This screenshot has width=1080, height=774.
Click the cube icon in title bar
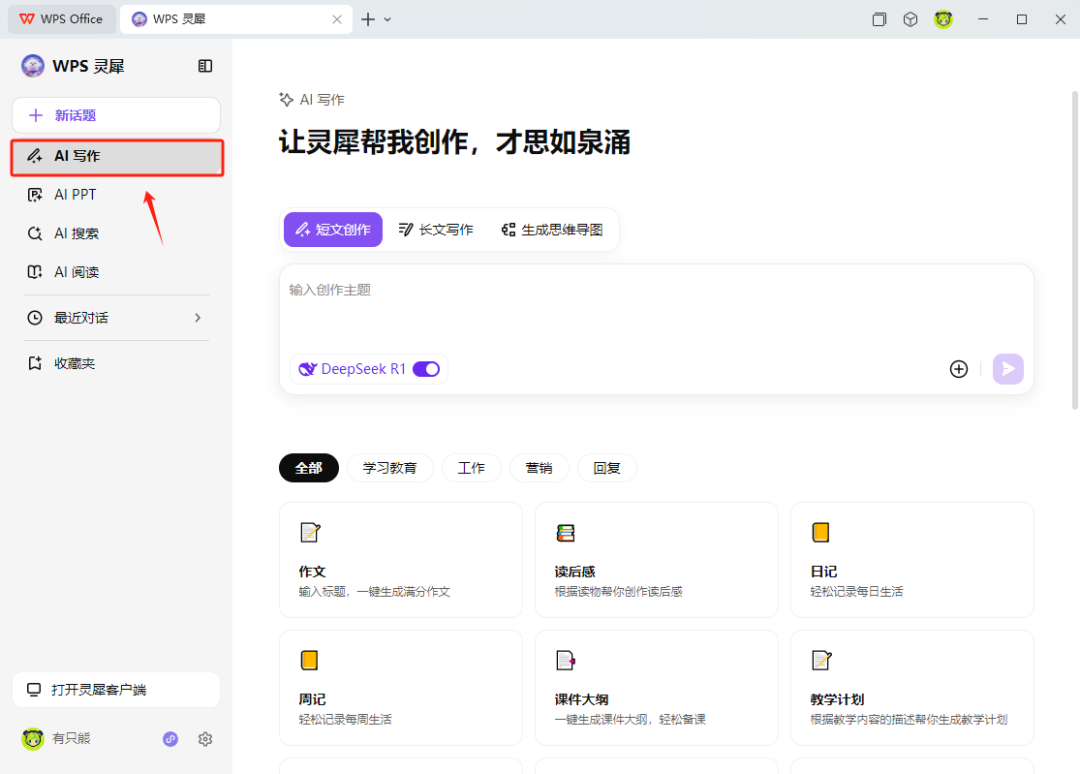(x=911, y=19)
